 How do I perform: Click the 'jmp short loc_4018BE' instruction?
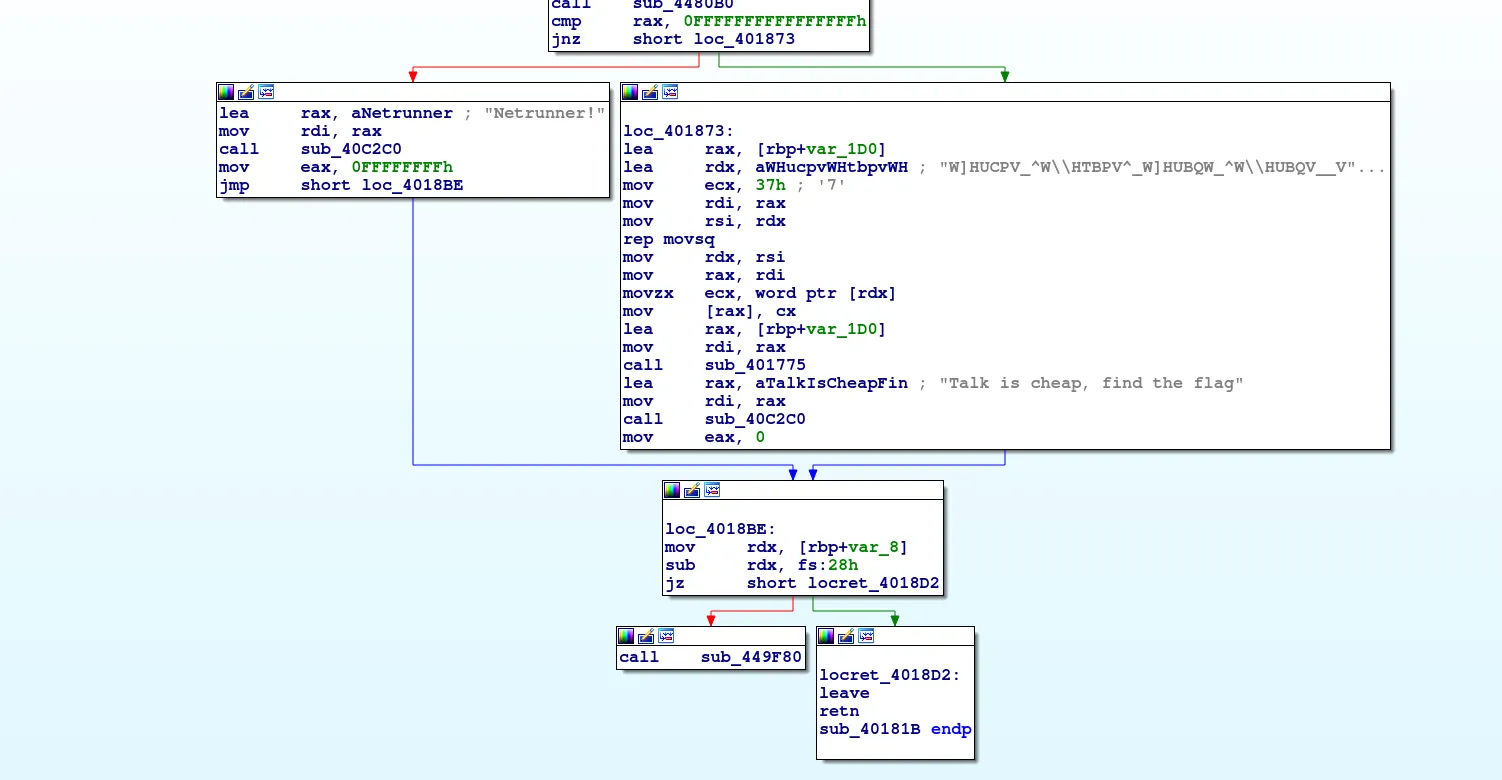click(341, 185)
